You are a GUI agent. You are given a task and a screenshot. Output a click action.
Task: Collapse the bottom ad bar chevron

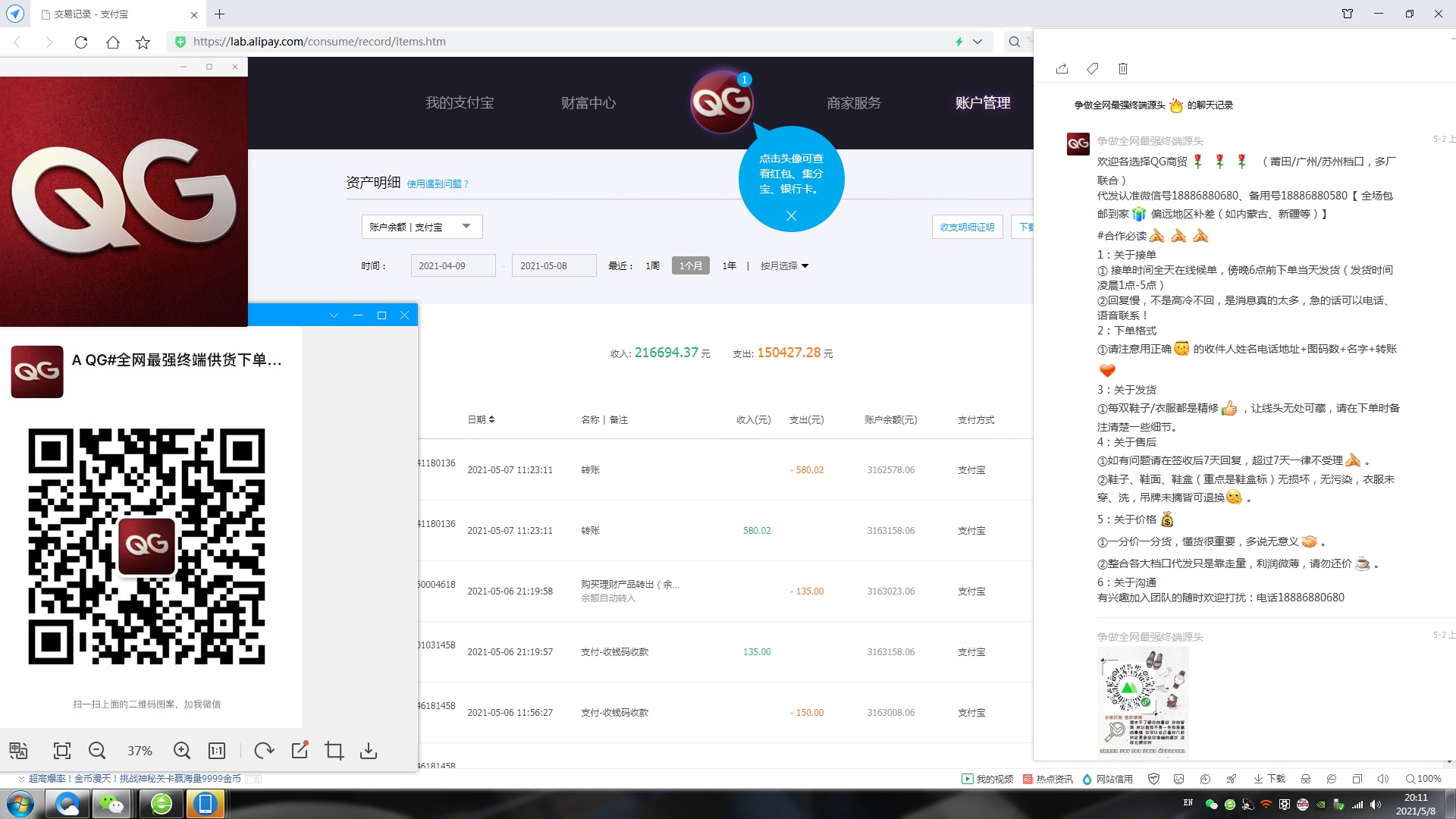click(x=21, y=779)
